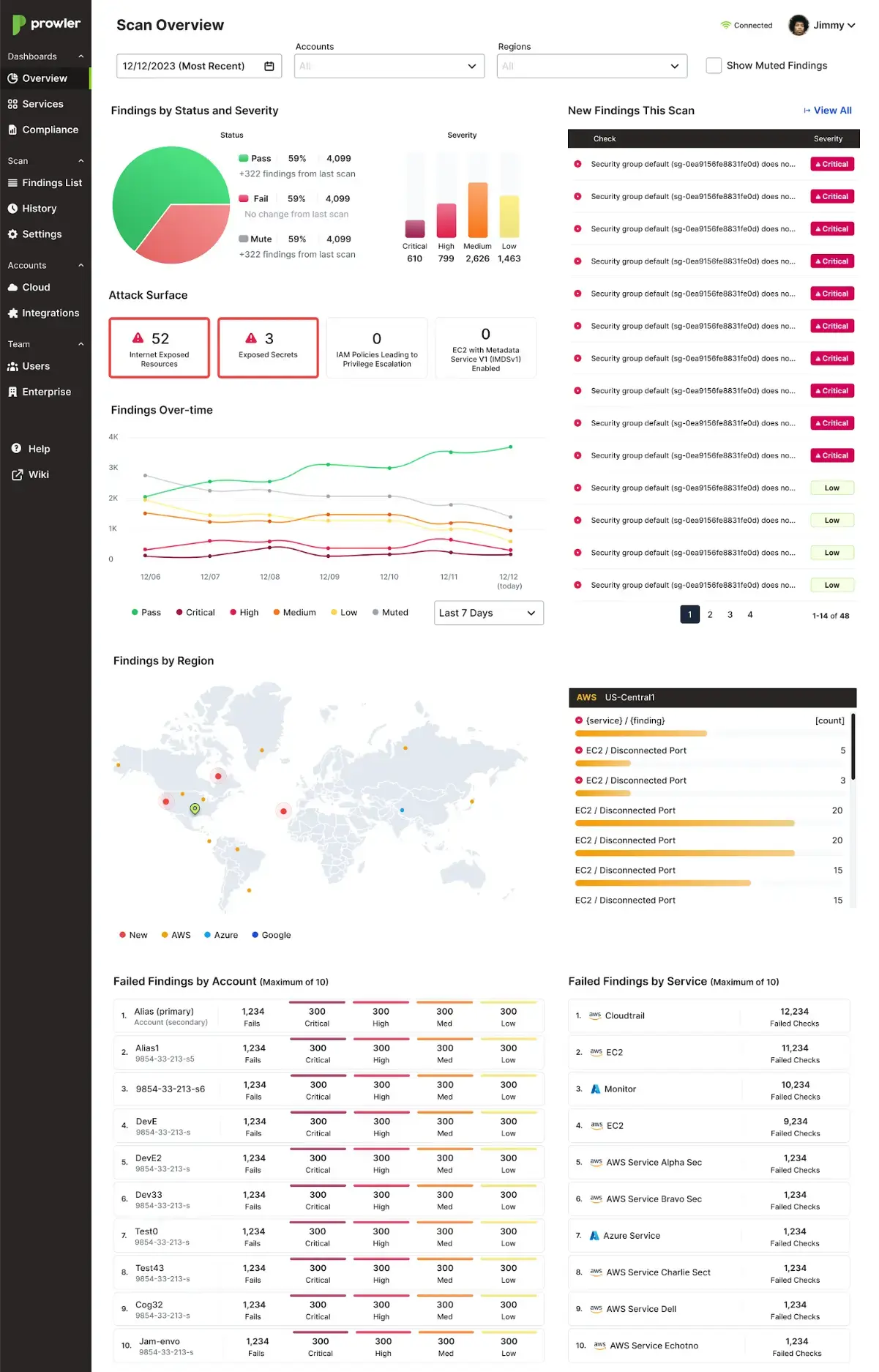Toggle Critical series in Findings Over-time legend
This screenshot has height=1372, width=879.
coord(195,612)
